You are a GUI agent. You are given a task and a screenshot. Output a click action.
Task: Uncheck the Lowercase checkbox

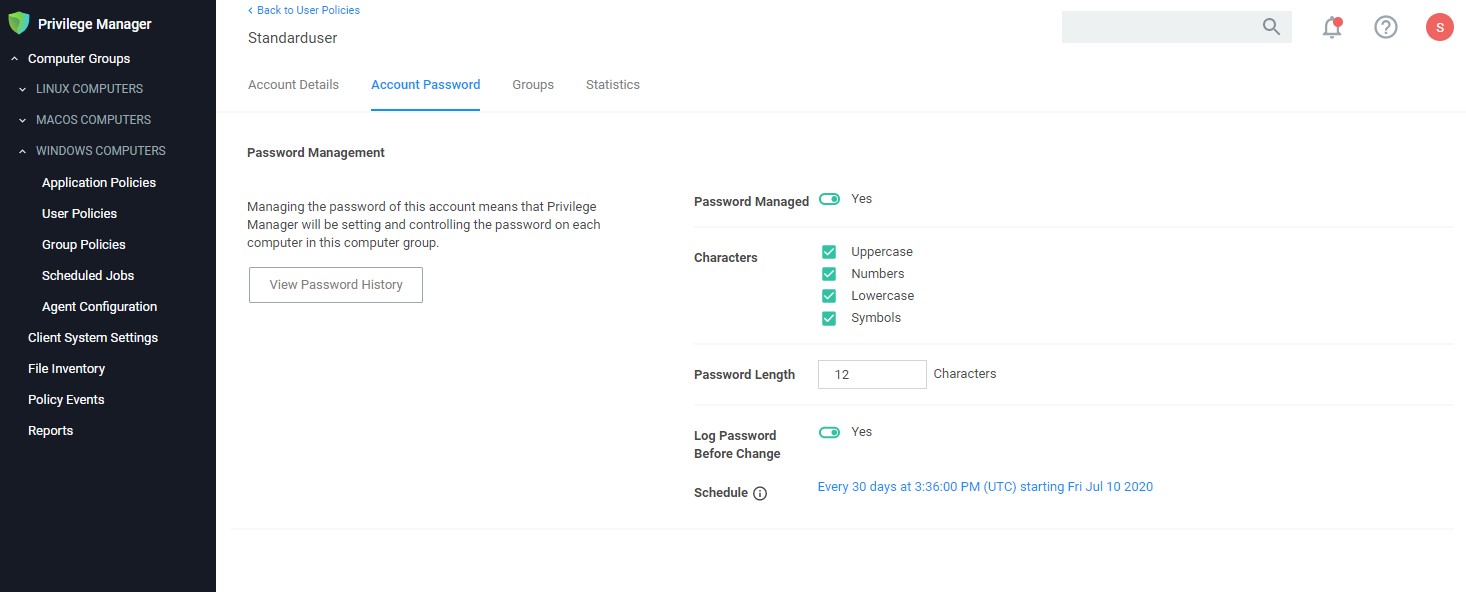(828, 296)
